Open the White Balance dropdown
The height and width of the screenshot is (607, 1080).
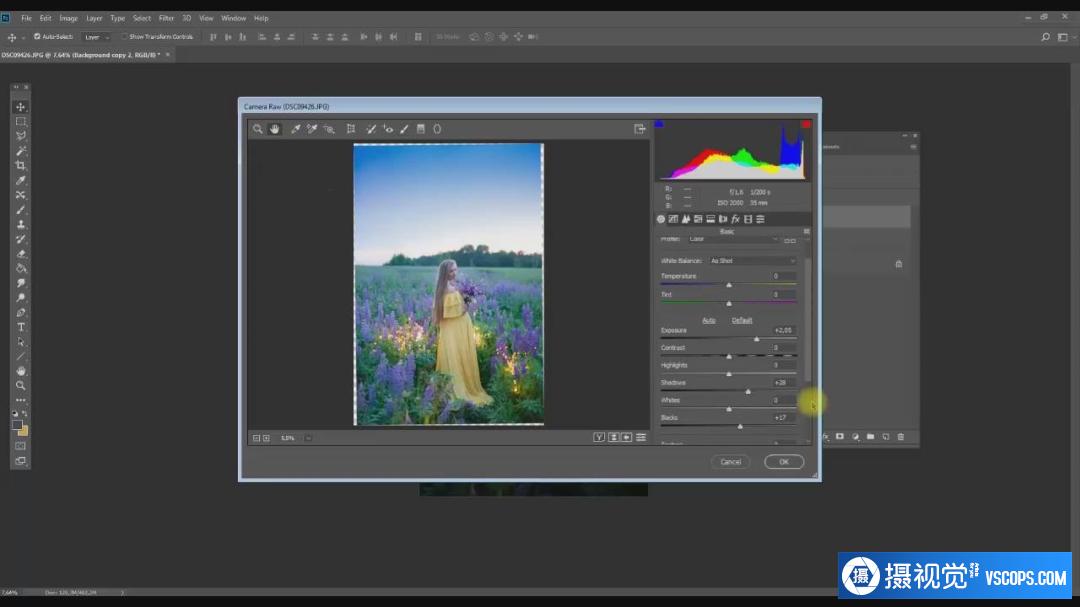tap(753, 260)
